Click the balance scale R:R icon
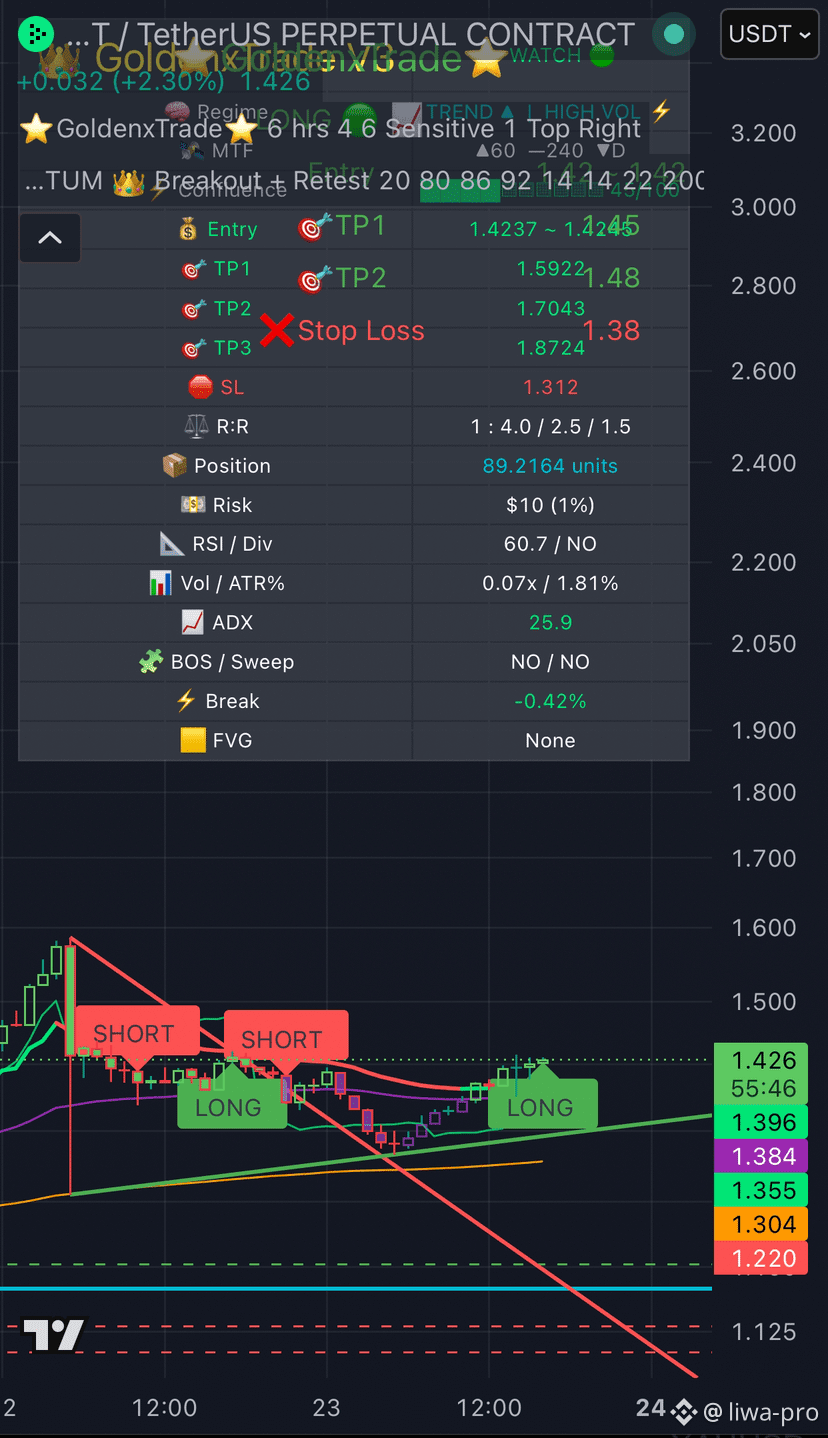Image resolution: width=828 pixels, height=1438 pixels. [196, 426]
